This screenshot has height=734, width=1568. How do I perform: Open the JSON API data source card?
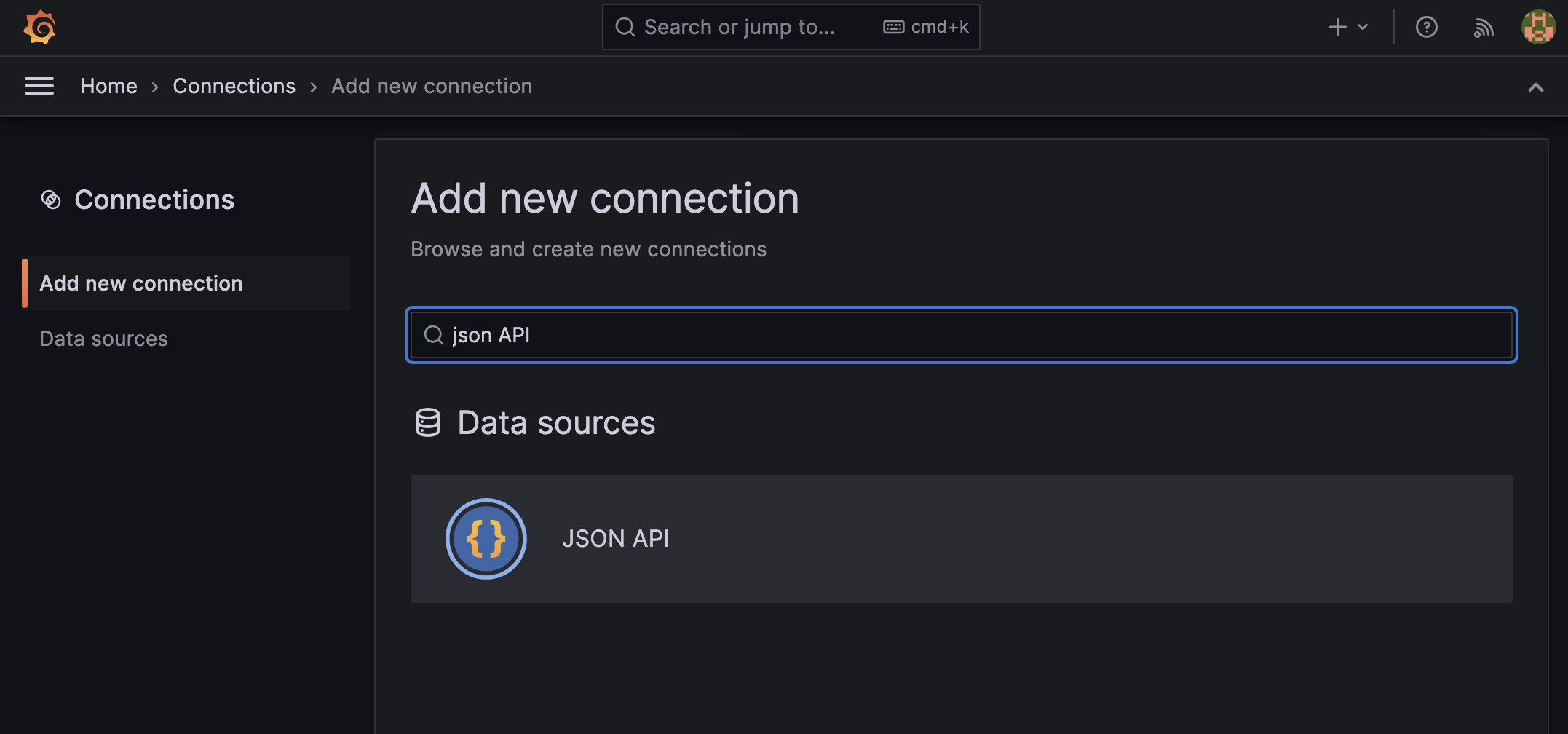pyautogui.click(x=961, y=539)
